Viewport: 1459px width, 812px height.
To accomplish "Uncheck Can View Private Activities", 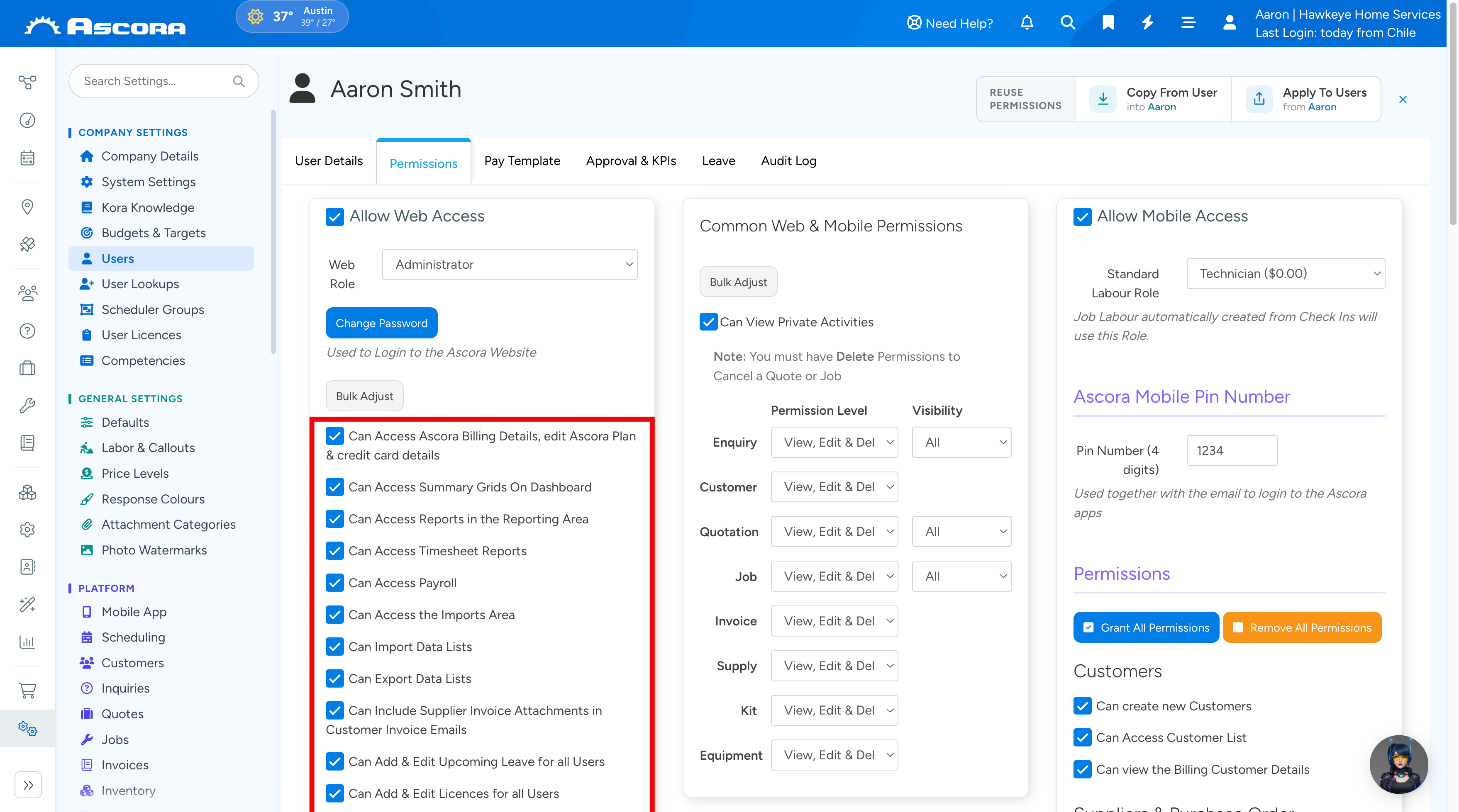I will (708, 322).
